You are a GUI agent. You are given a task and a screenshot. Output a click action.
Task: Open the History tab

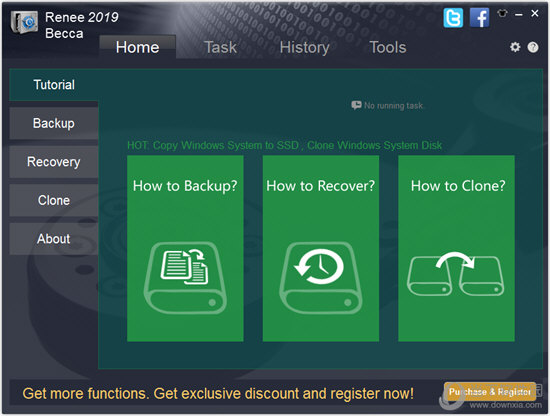(304, 48)
